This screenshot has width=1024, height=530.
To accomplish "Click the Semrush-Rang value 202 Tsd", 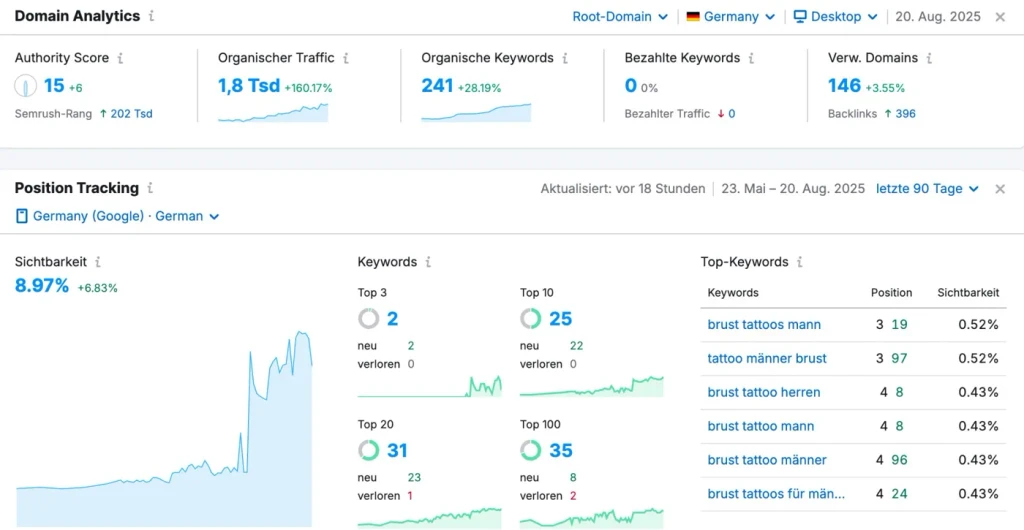I will tap(131, 114).
